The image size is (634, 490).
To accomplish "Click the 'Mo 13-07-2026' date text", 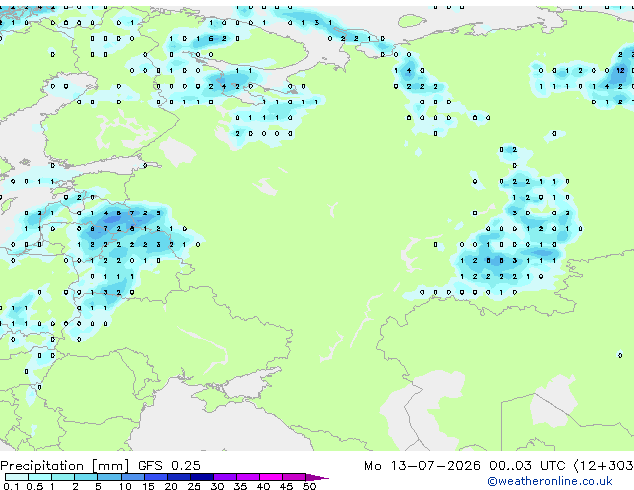I will coord(422,466).
